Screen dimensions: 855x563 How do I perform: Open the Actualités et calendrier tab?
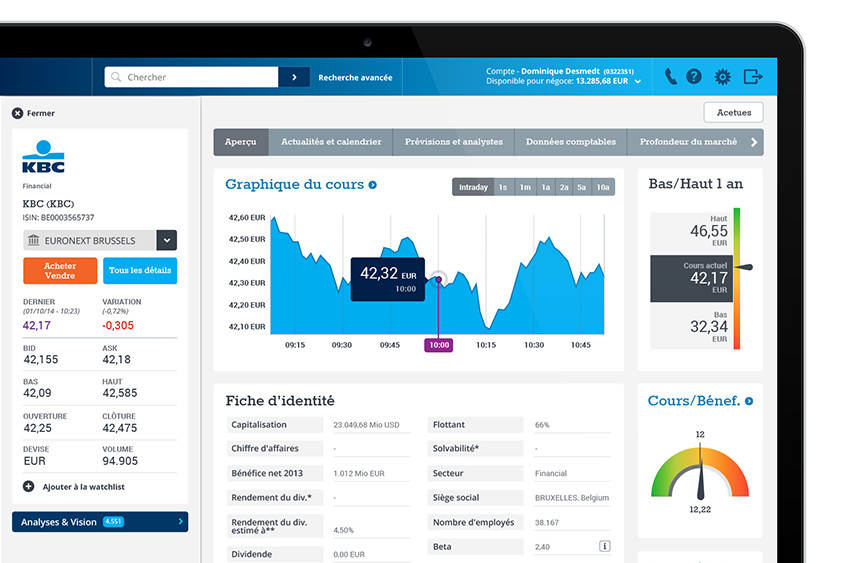coord(331,142)
